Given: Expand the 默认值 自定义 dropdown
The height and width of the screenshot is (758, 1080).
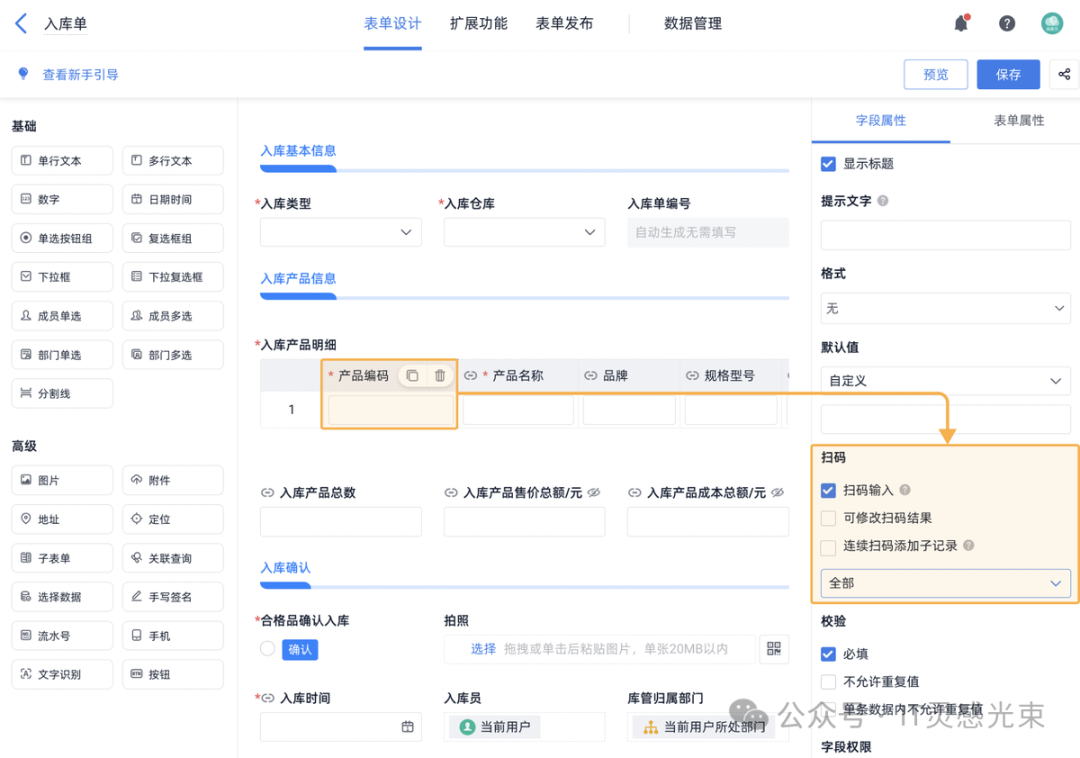Looking at the screenshot, I should tap(945, 381).
